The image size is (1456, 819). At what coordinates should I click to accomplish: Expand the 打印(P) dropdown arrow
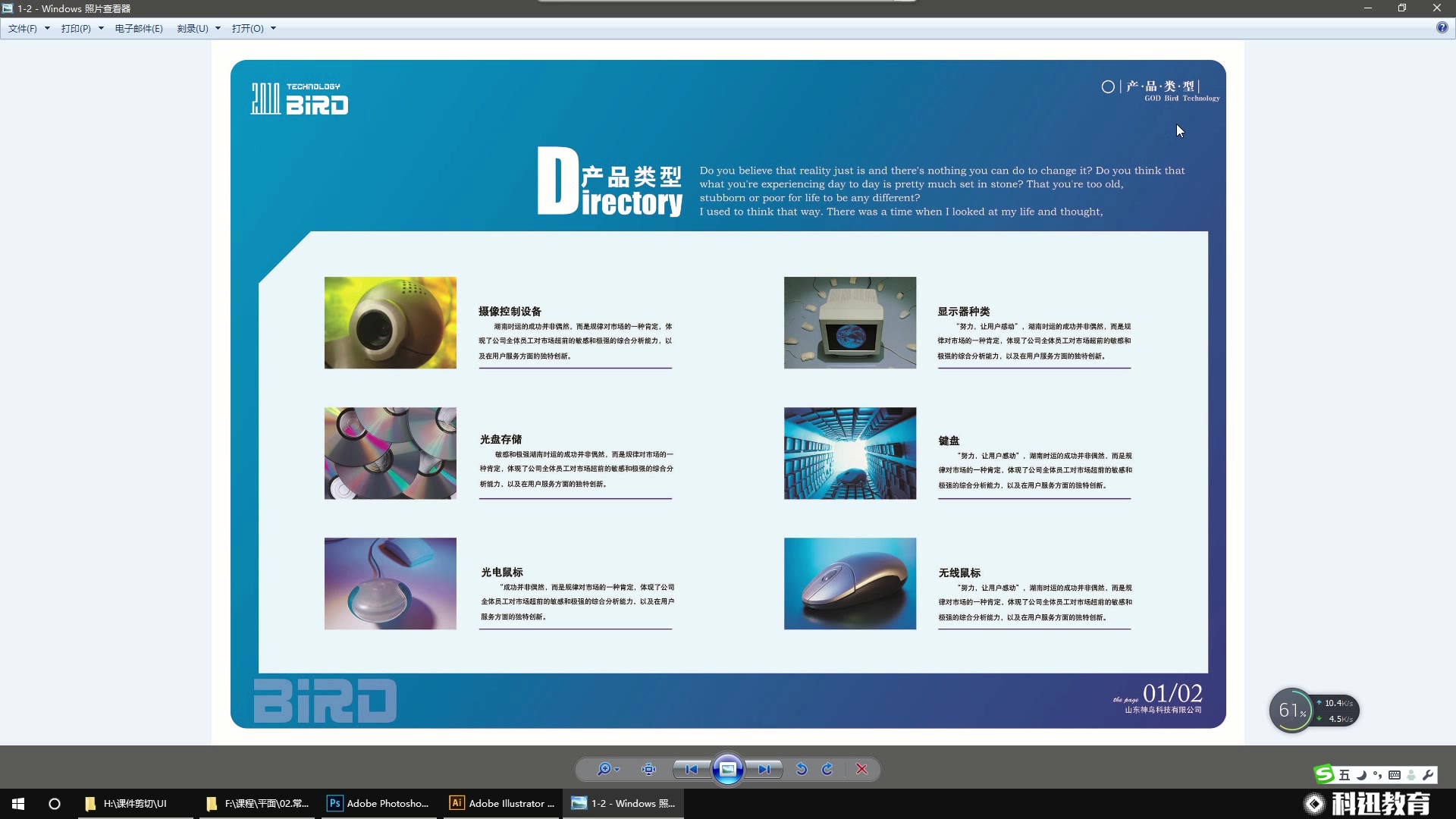pos(101,28)
